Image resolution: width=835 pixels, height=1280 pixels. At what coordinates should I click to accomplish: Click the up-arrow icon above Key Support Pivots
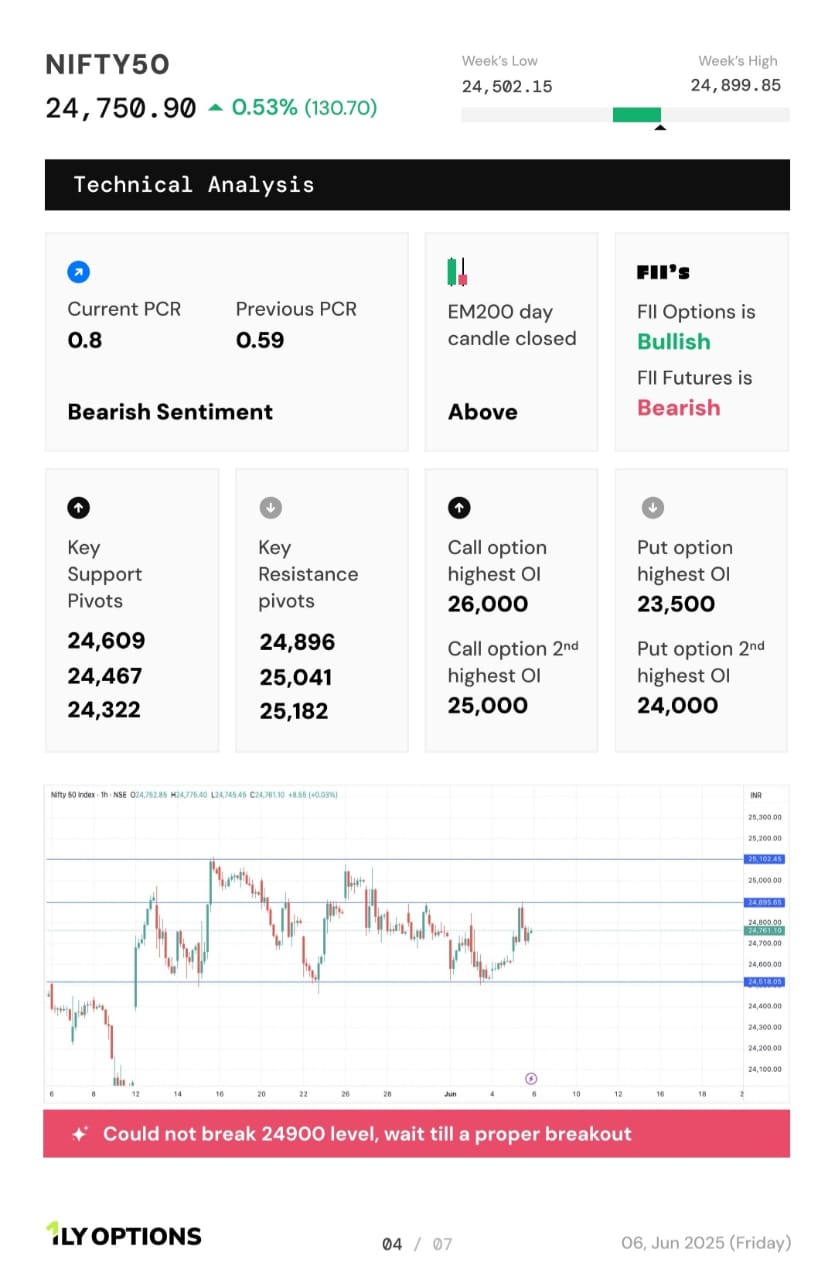point(78,508)
